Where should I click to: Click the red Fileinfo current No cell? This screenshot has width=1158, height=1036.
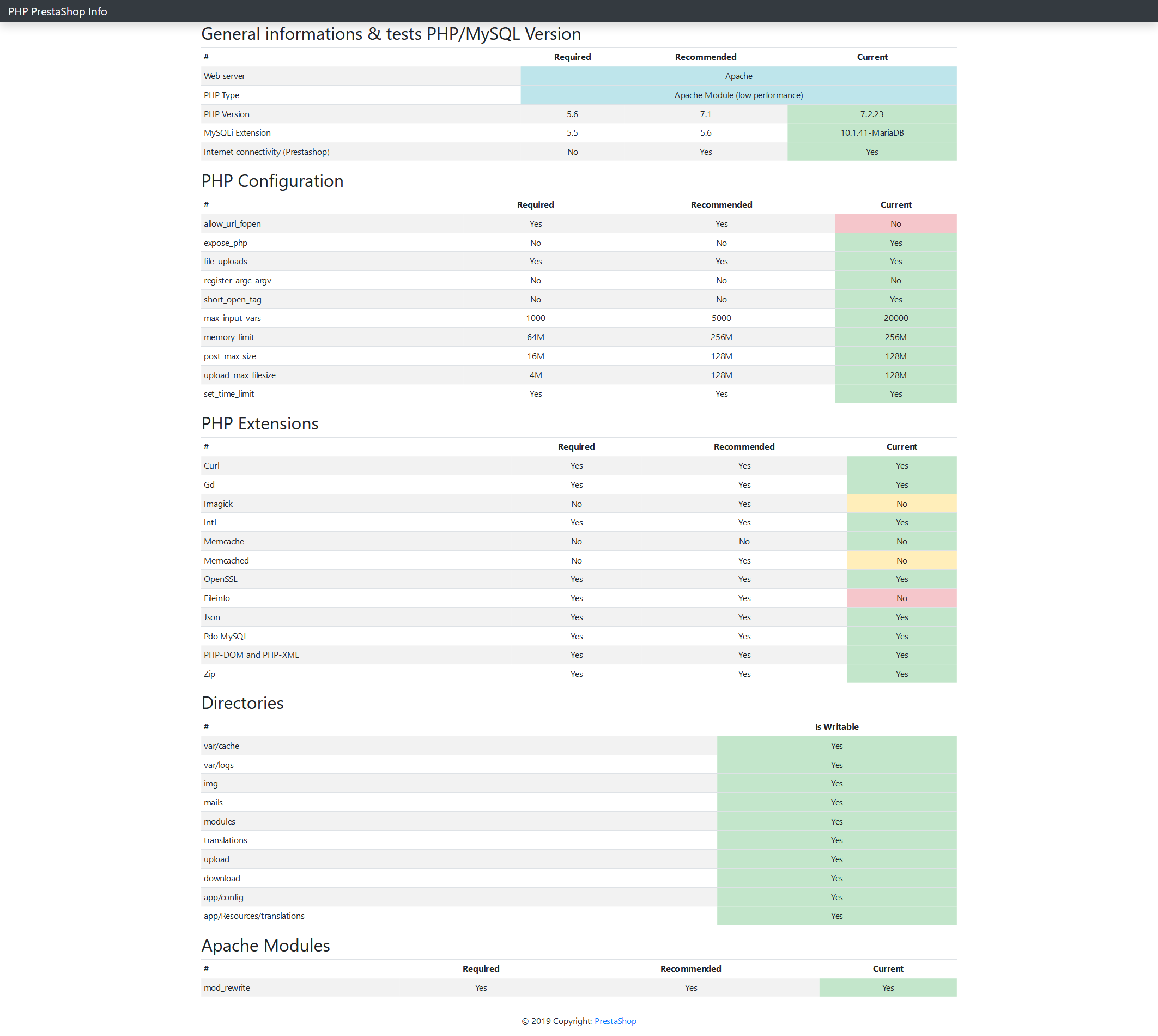point(901,598)
